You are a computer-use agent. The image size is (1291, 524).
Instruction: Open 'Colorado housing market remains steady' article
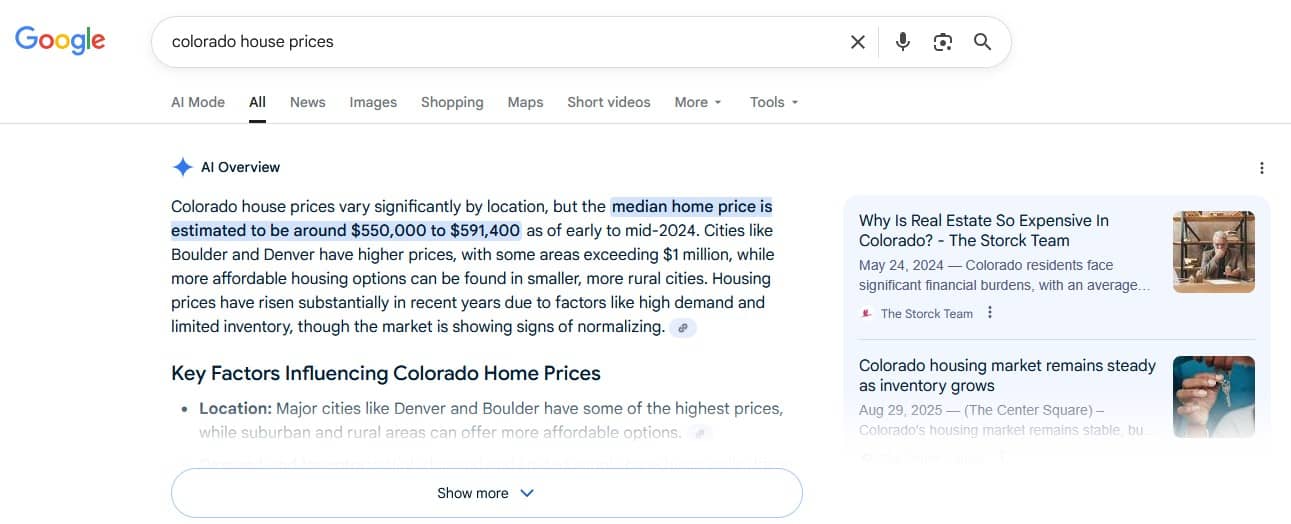pos(1007,375)
